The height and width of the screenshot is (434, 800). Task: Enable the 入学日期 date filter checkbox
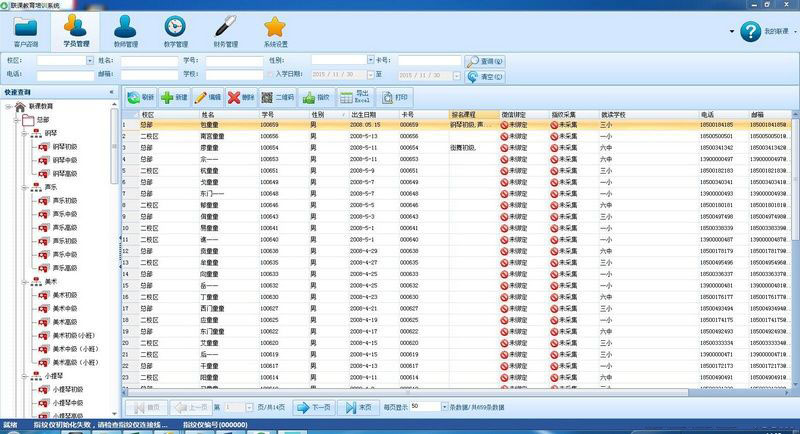coord(270,74)
